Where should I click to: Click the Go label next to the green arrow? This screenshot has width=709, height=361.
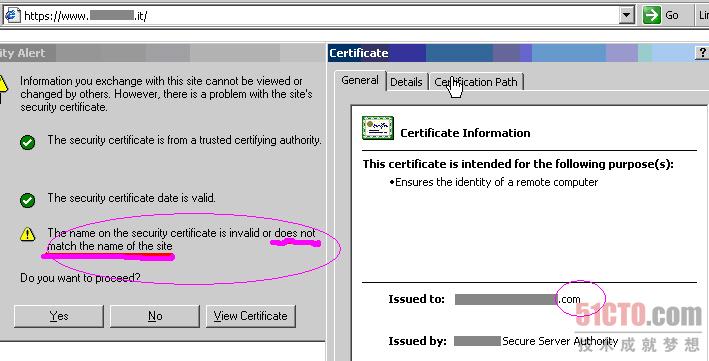coord(671,15)
